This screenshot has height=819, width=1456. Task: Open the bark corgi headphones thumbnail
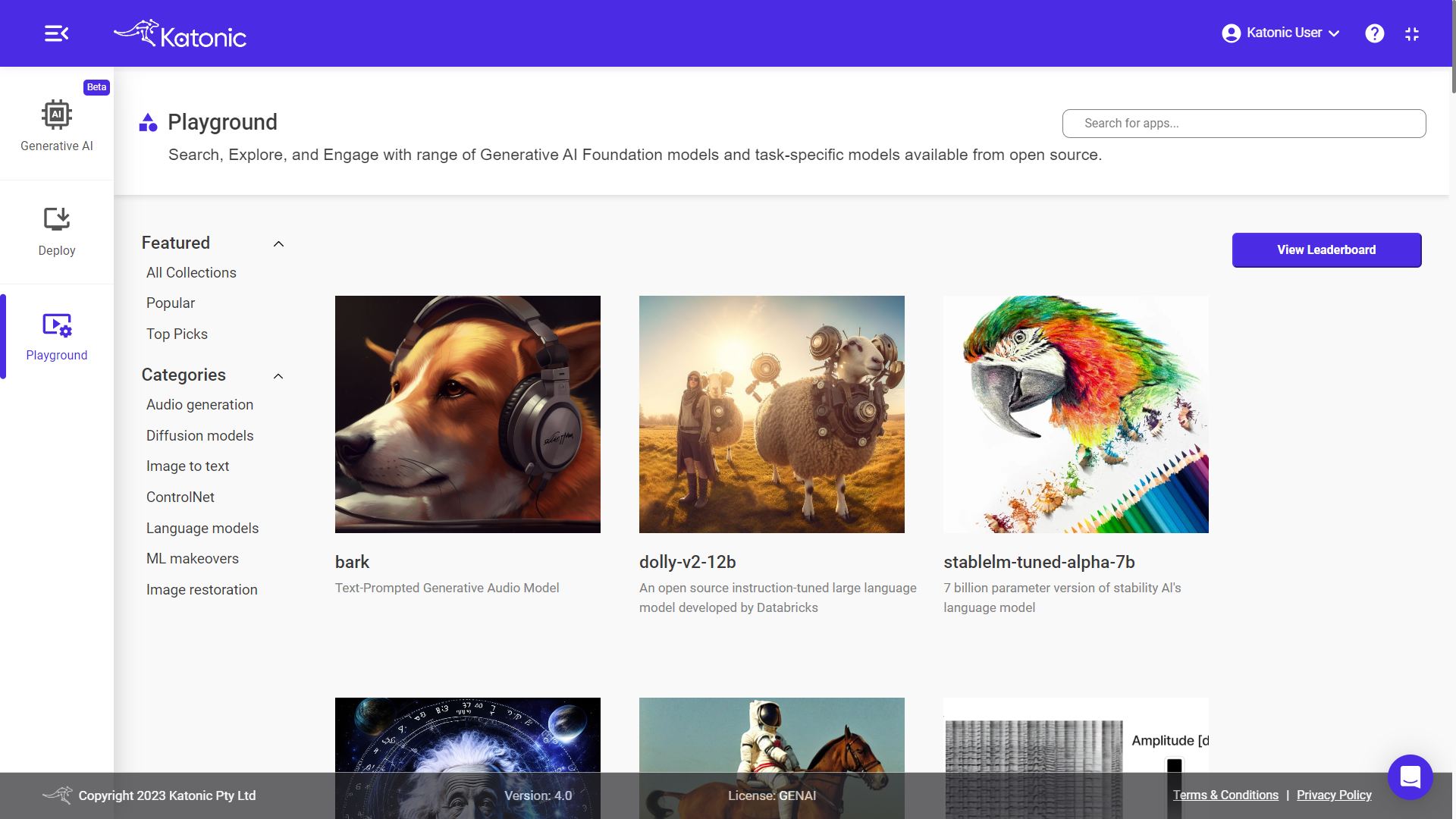click(x=468, y=414)
